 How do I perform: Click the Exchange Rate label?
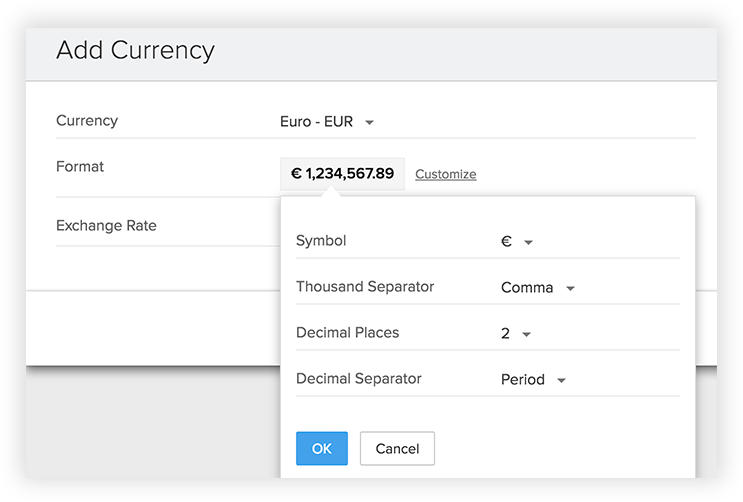[106, 226]
